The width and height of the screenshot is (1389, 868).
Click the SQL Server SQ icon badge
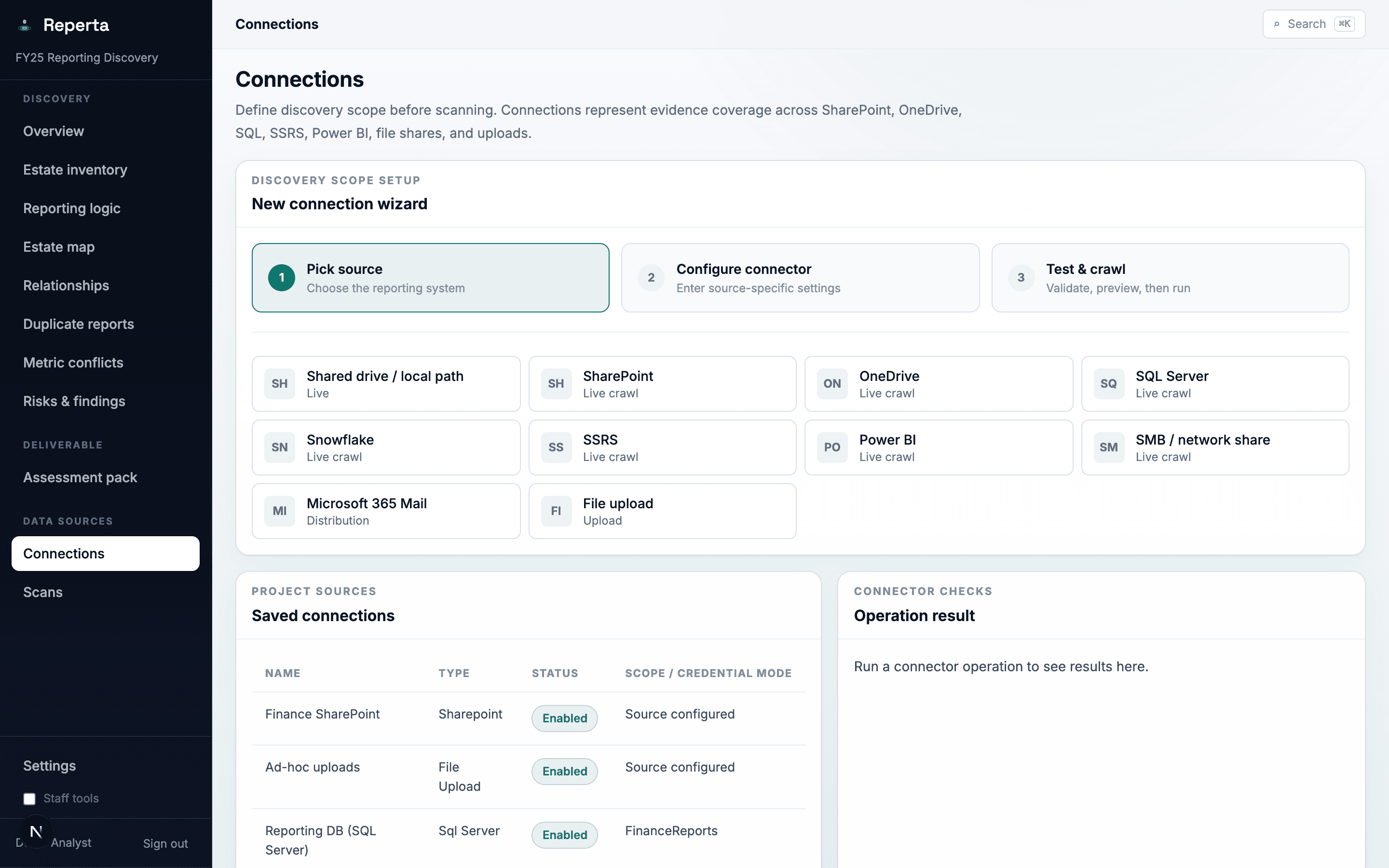[x=1108, y=383]
